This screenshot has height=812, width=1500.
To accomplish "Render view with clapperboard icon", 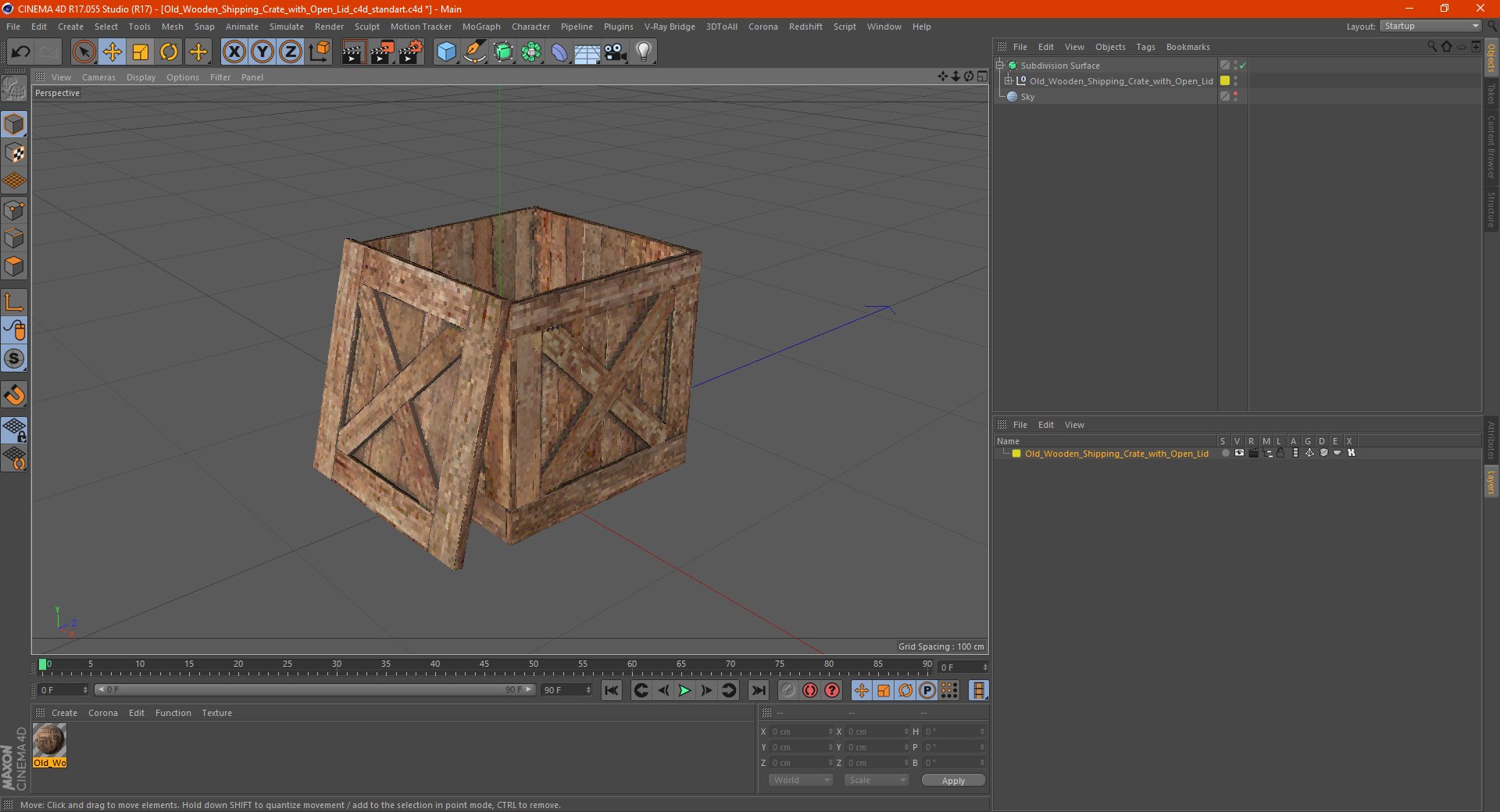I will point(353,52).
